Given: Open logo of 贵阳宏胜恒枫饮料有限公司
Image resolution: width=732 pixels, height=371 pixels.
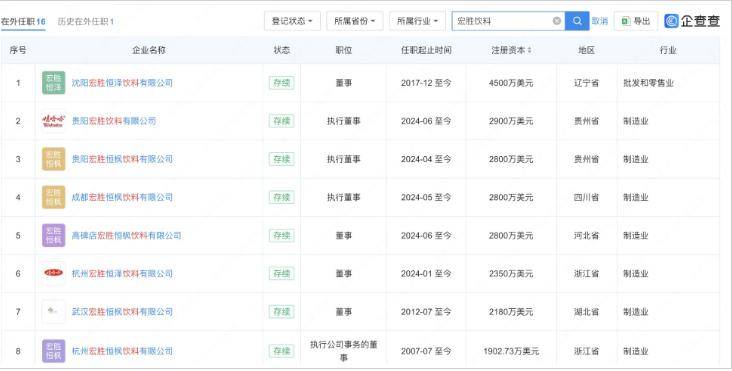Looking at the screenshot, I should 54,159.
